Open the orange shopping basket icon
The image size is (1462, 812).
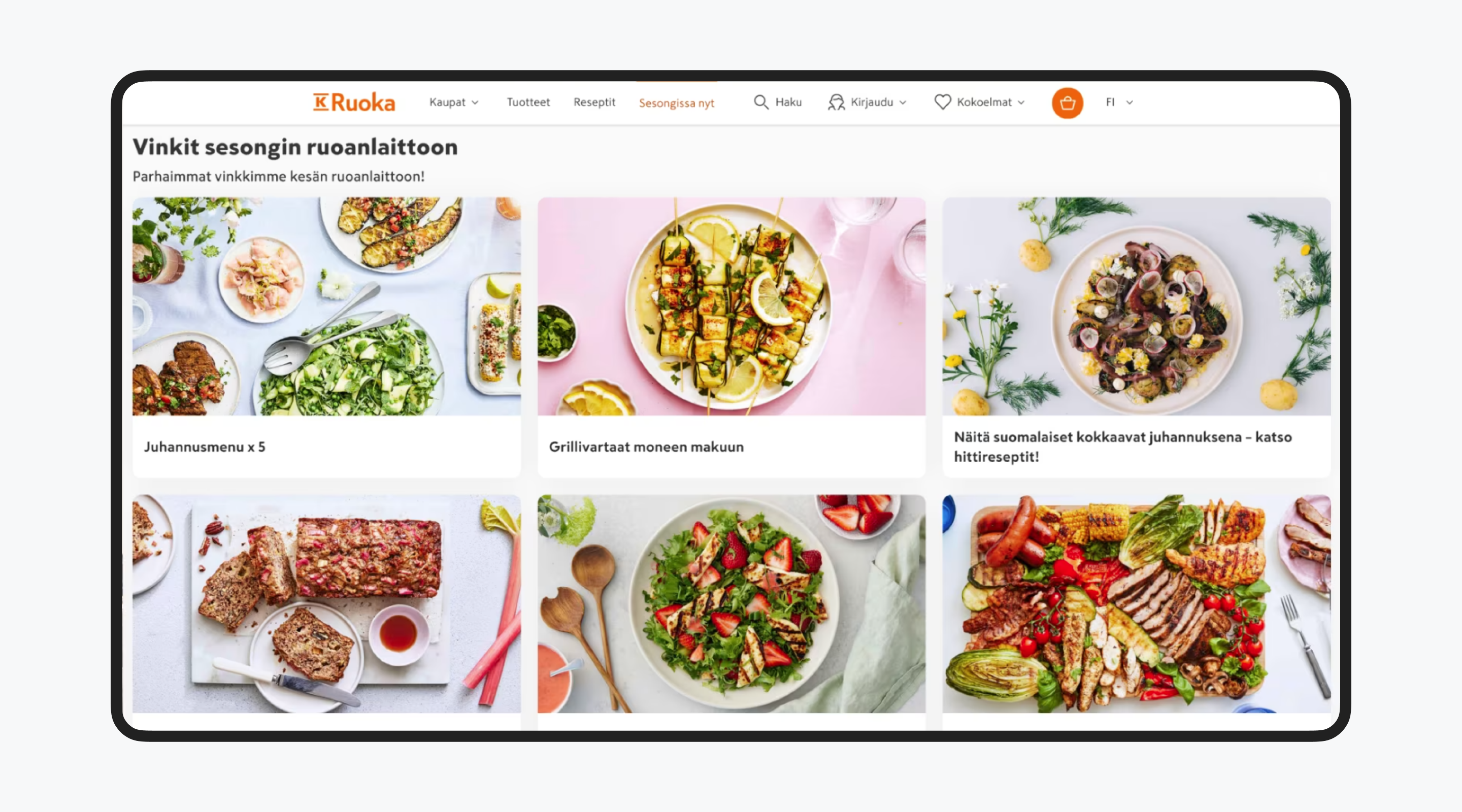(1067, 103)
